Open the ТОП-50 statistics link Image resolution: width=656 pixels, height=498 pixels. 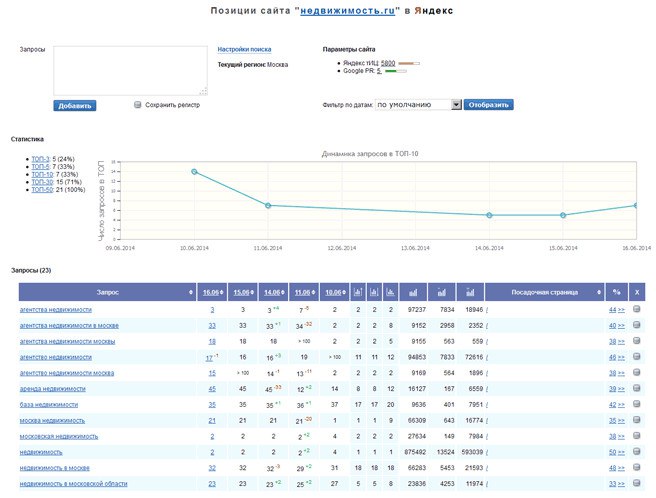pos(42,190)
